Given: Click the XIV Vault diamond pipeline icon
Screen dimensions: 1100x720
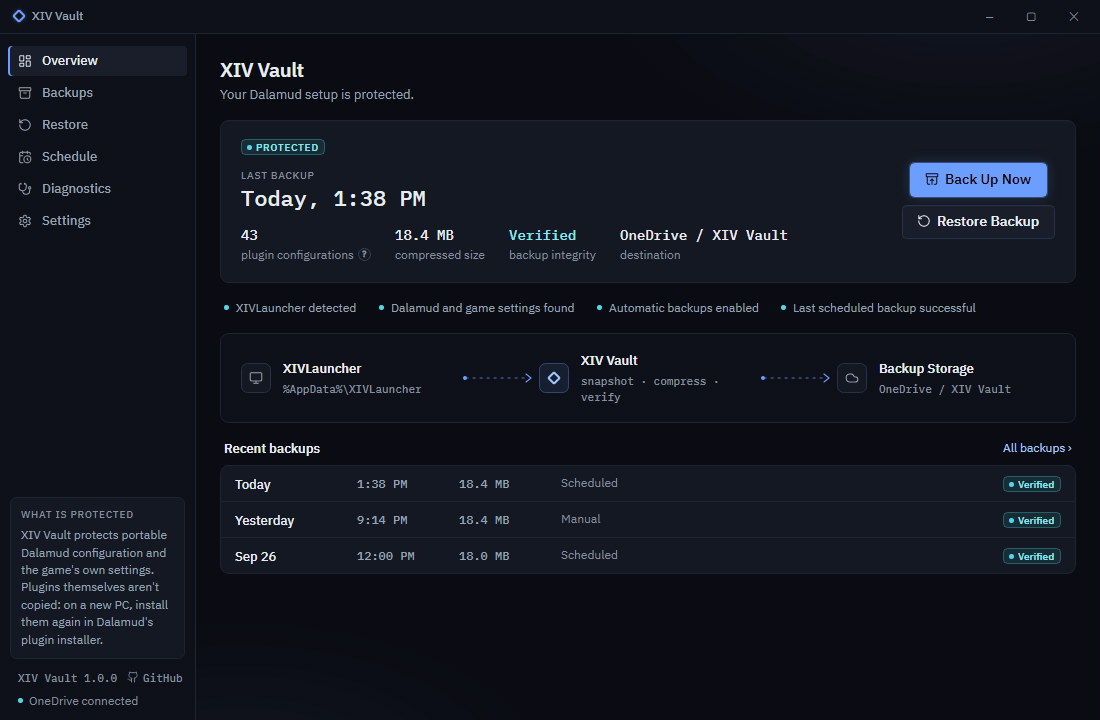Looking at the screenshot, I should coord(554,378).
